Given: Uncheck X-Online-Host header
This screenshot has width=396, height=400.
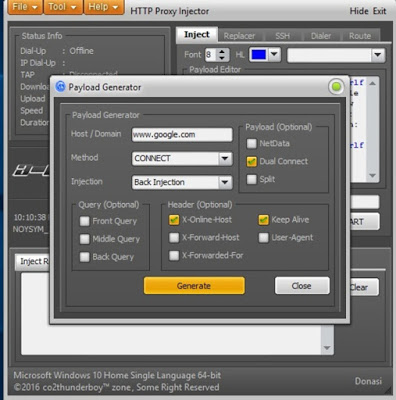Looking at the screenshot, I should 174,220.
